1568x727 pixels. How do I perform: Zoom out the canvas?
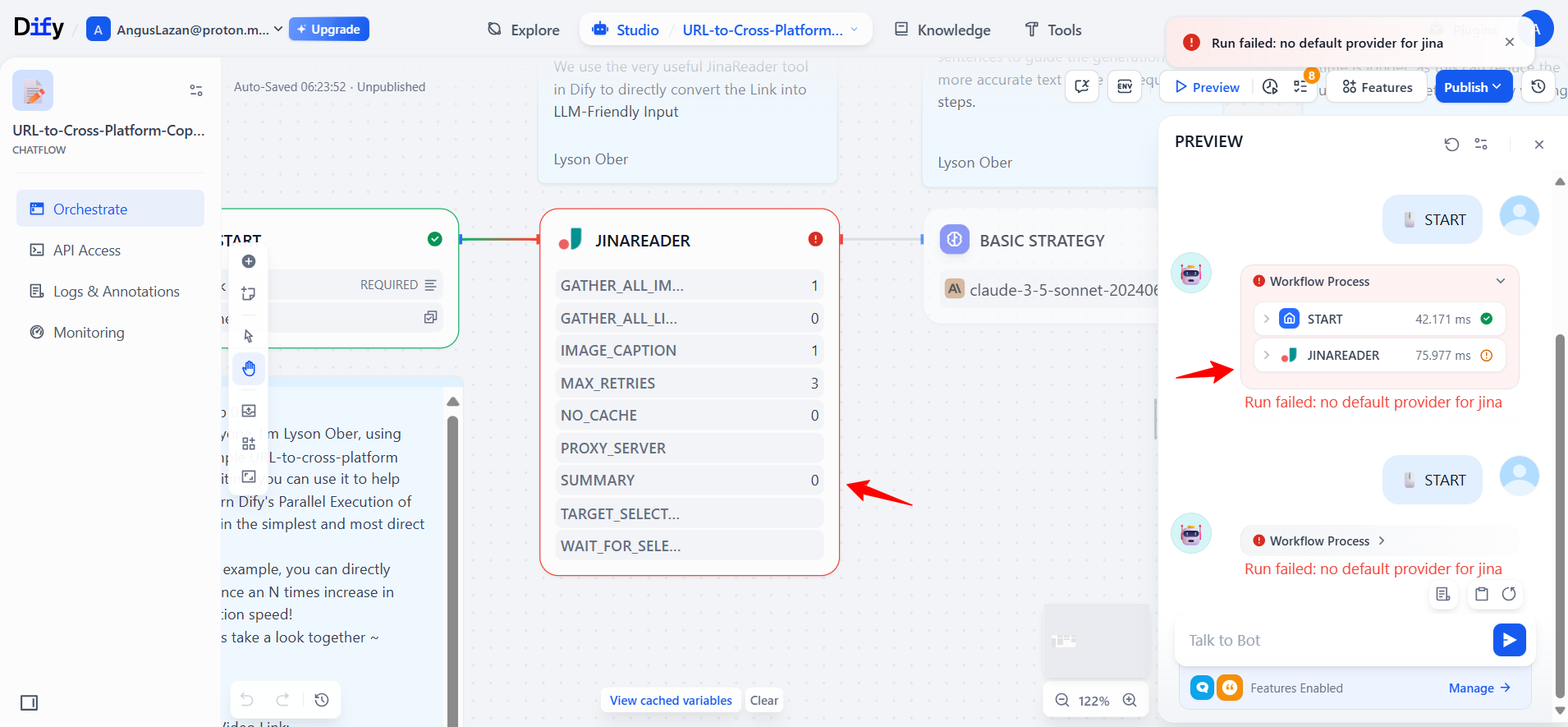1061,700
